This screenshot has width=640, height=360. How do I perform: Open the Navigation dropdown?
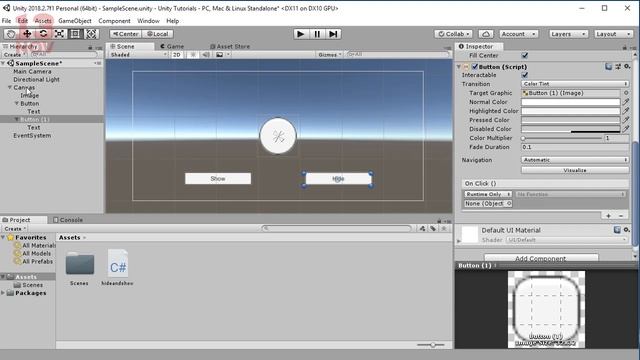(x=575, y=160)
